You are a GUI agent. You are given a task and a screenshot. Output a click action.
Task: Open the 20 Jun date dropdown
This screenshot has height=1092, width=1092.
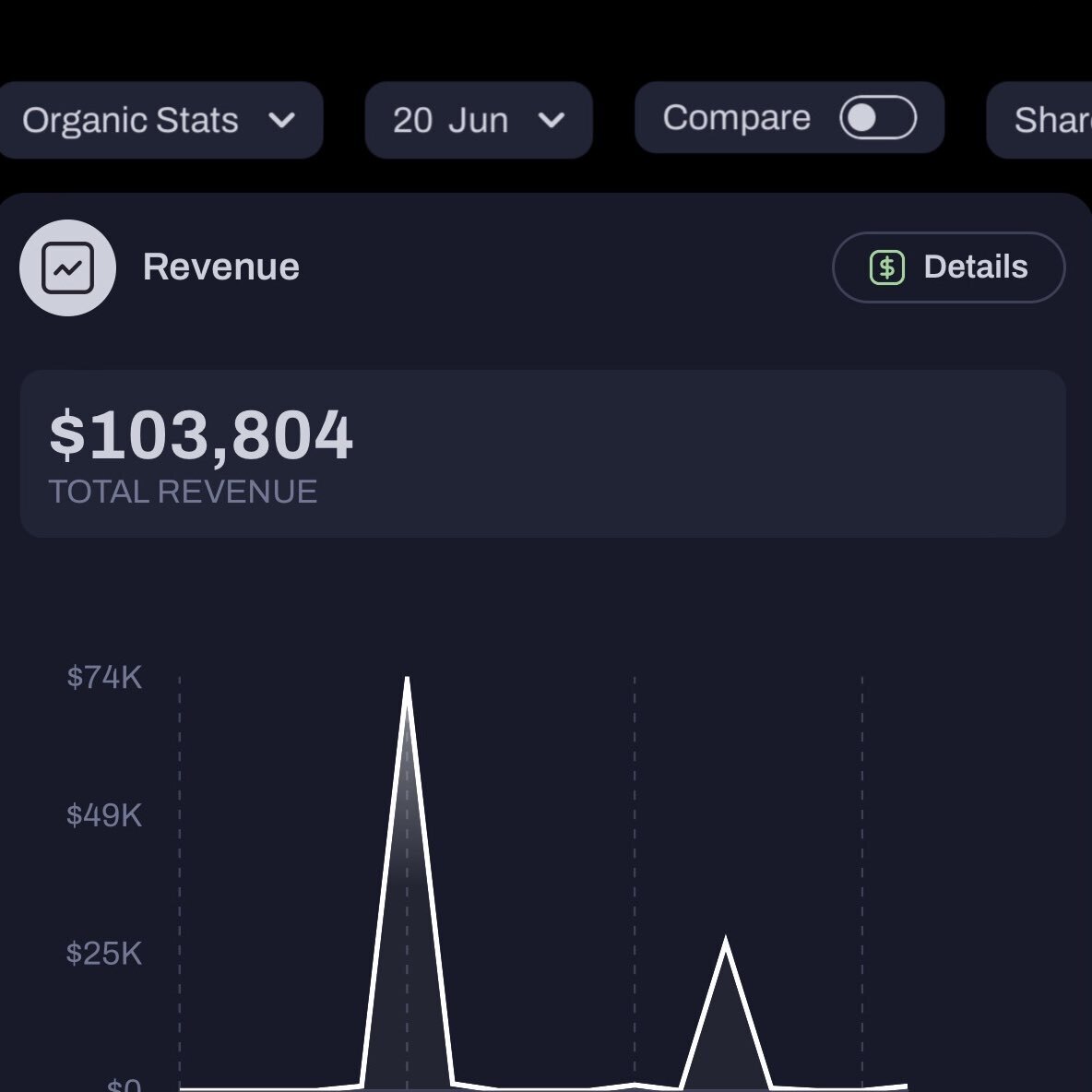coord(479,120)
